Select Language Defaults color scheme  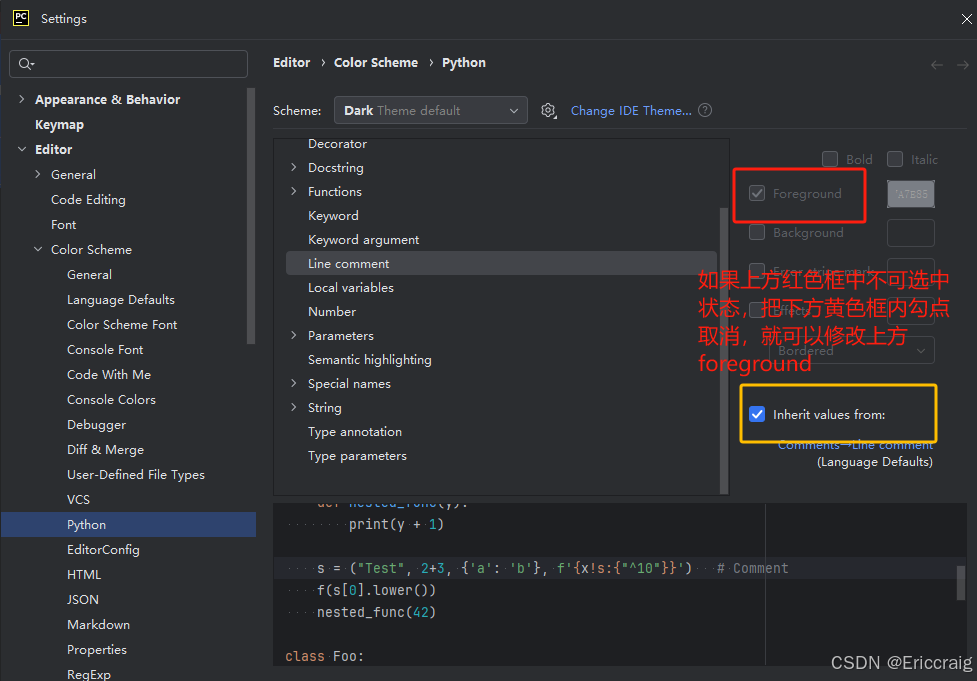(x=121, y=300)
